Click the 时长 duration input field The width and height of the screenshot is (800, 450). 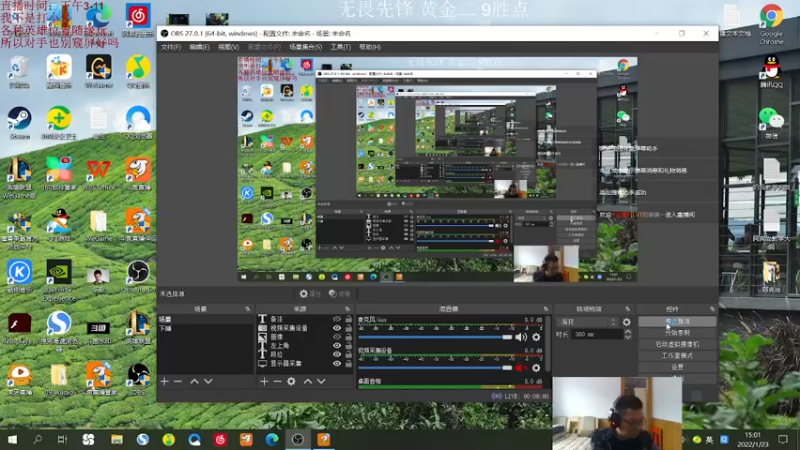click(x=597, y=335)
